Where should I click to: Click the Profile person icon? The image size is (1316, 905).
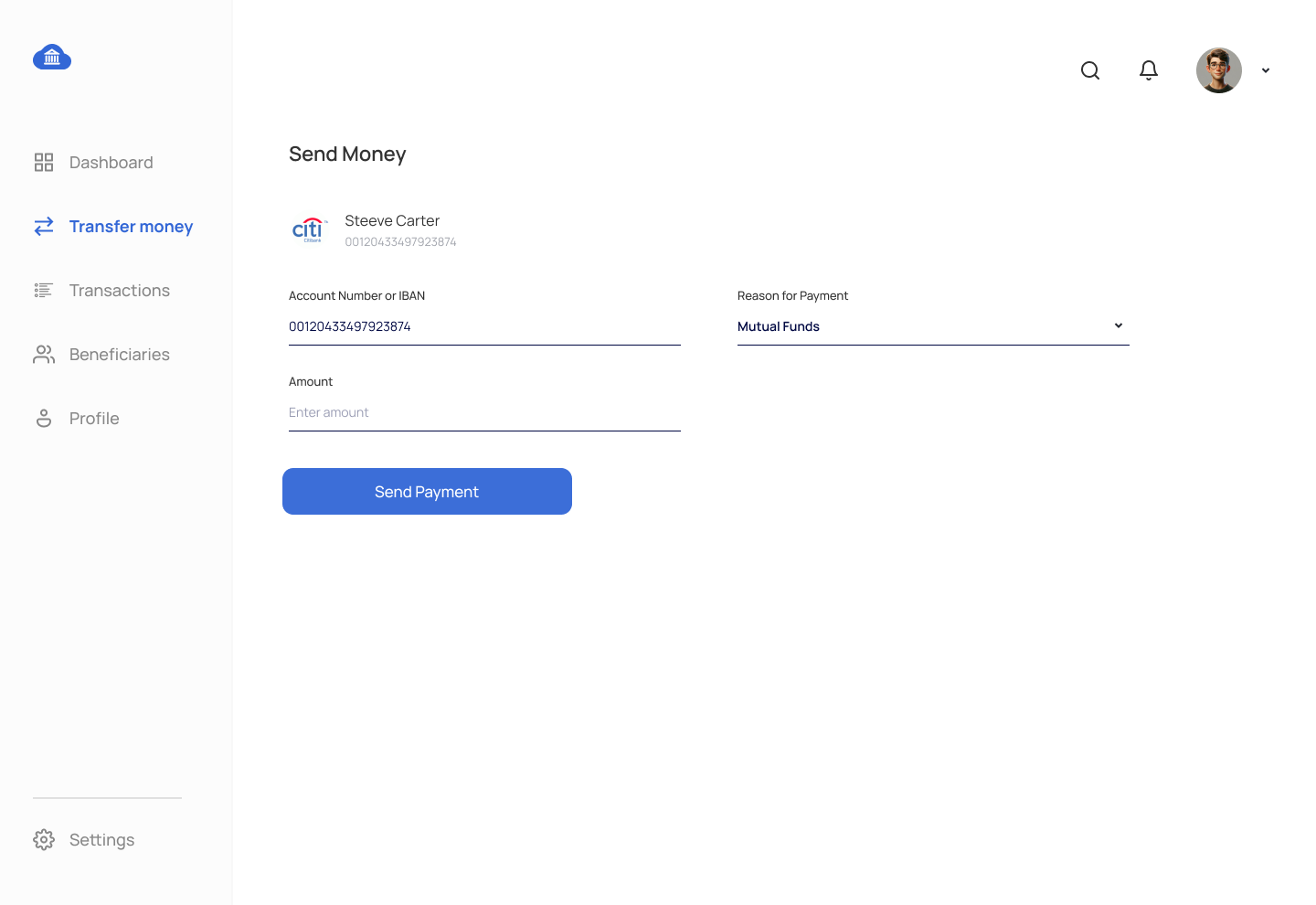tap(44, 419)
